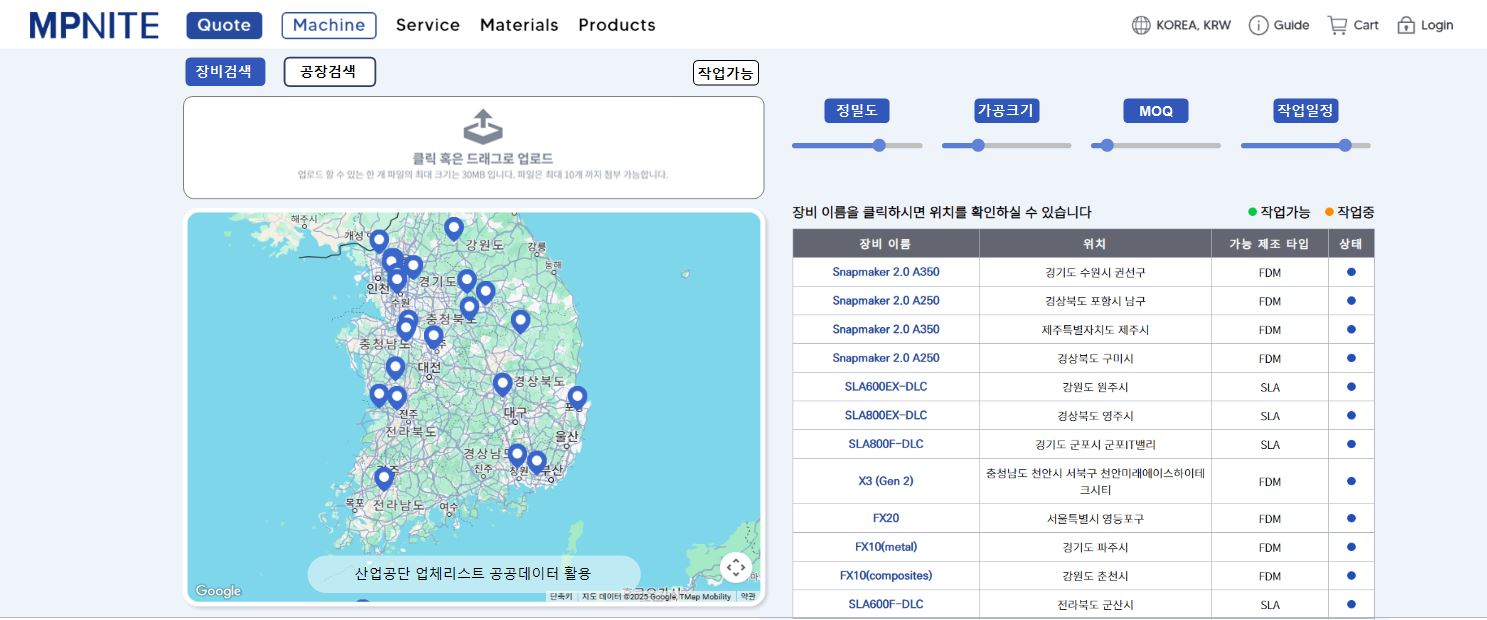The height and width of the screenshot is (620, 1487).
Task: Adjust the MOQ slider handle
Action: coord(1107,145)
